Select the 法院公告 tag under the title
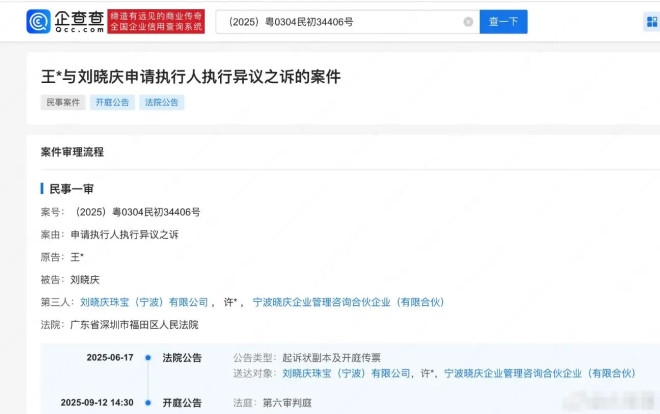 click(x=161, y=102)
